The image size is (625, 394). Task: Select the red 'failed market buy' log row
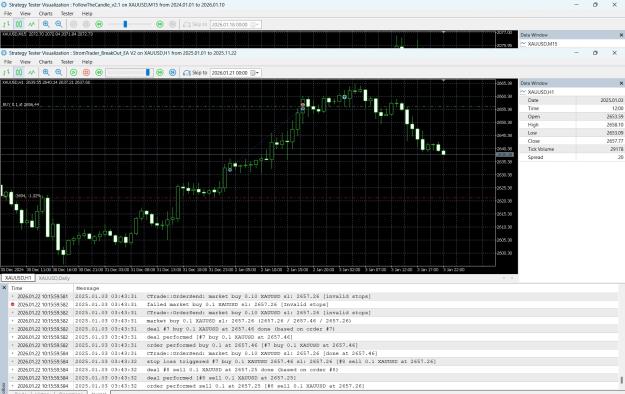313,304
